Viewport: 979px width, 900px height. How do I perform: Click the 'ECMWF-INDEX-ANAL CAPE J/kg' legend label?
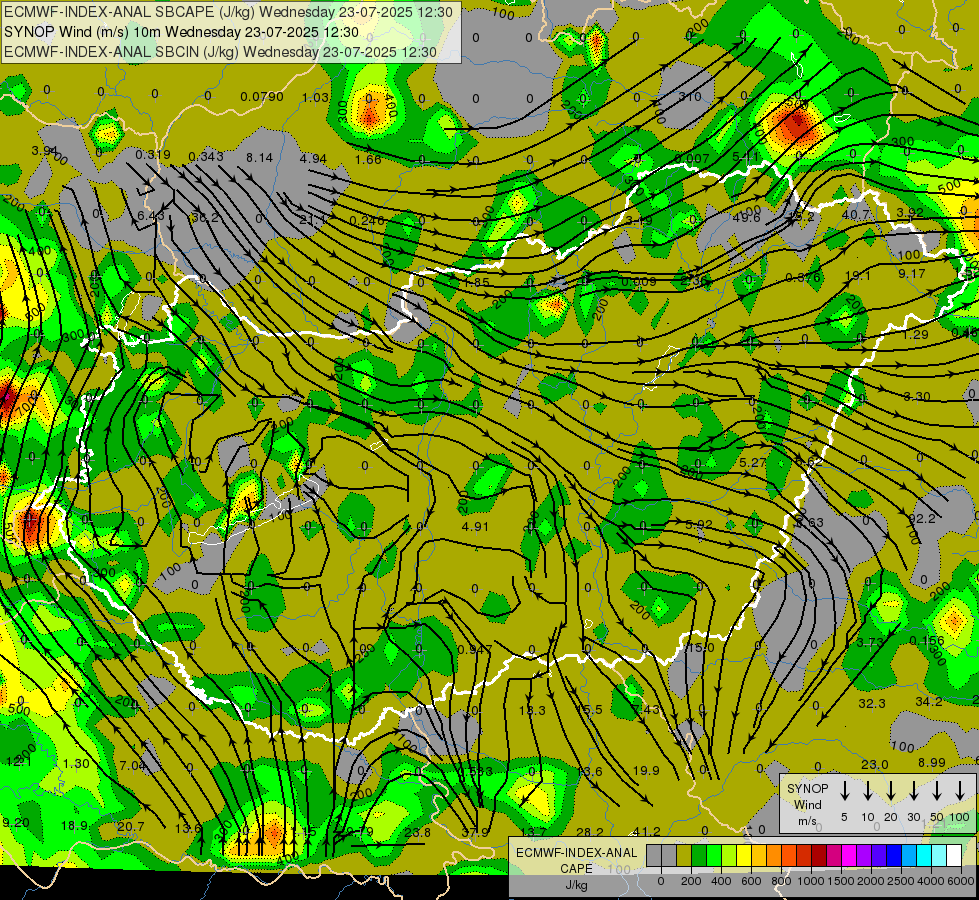576,869
